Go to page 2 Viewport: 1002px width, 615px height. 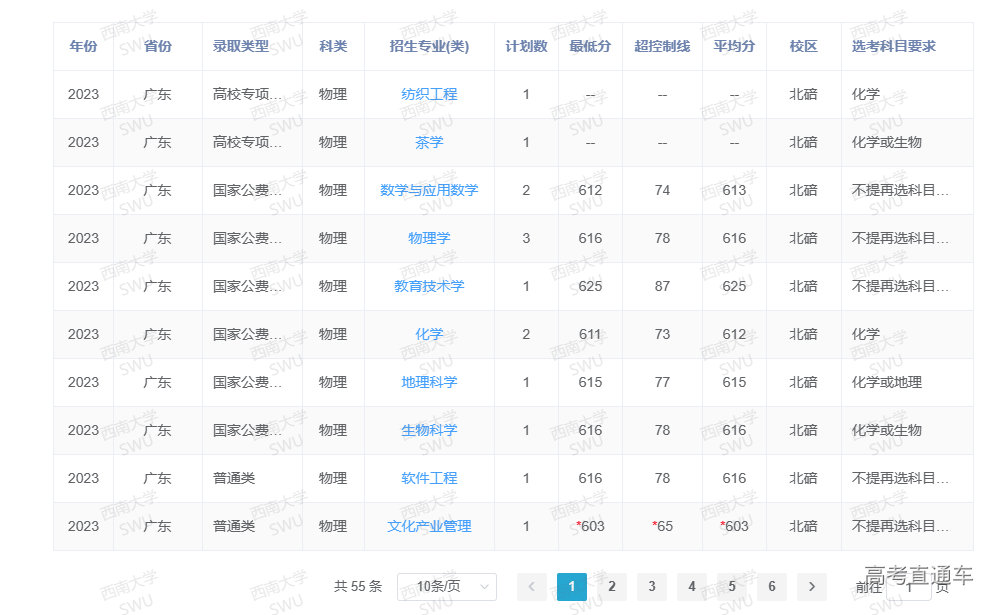click(x=612, y=587)
